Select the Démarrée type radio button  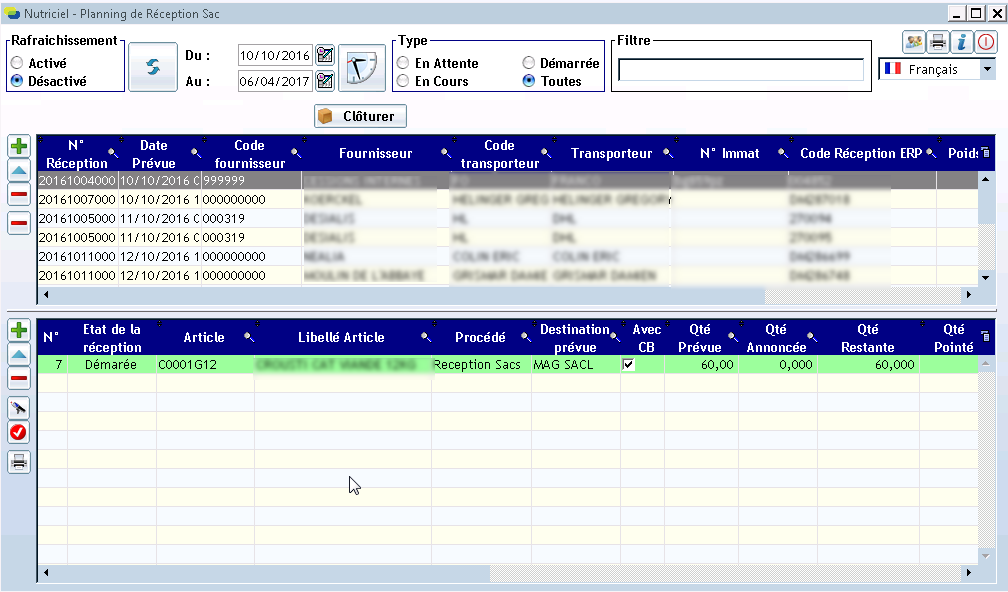coord(528,63)
